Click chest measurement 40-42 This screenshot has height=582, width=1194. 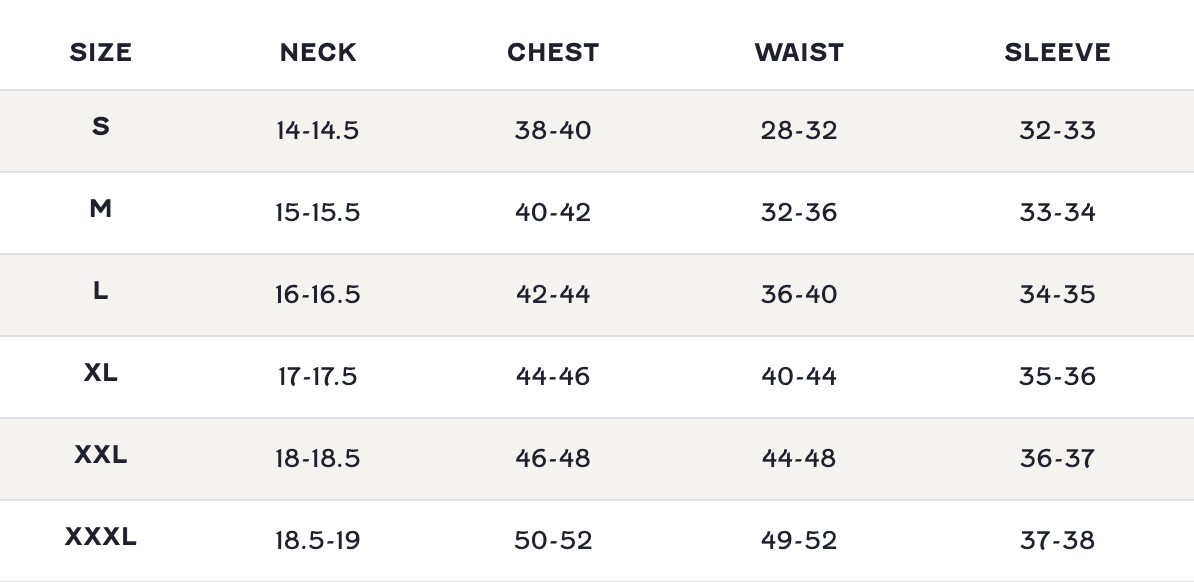pyautogui.click(x=553, y=212)
